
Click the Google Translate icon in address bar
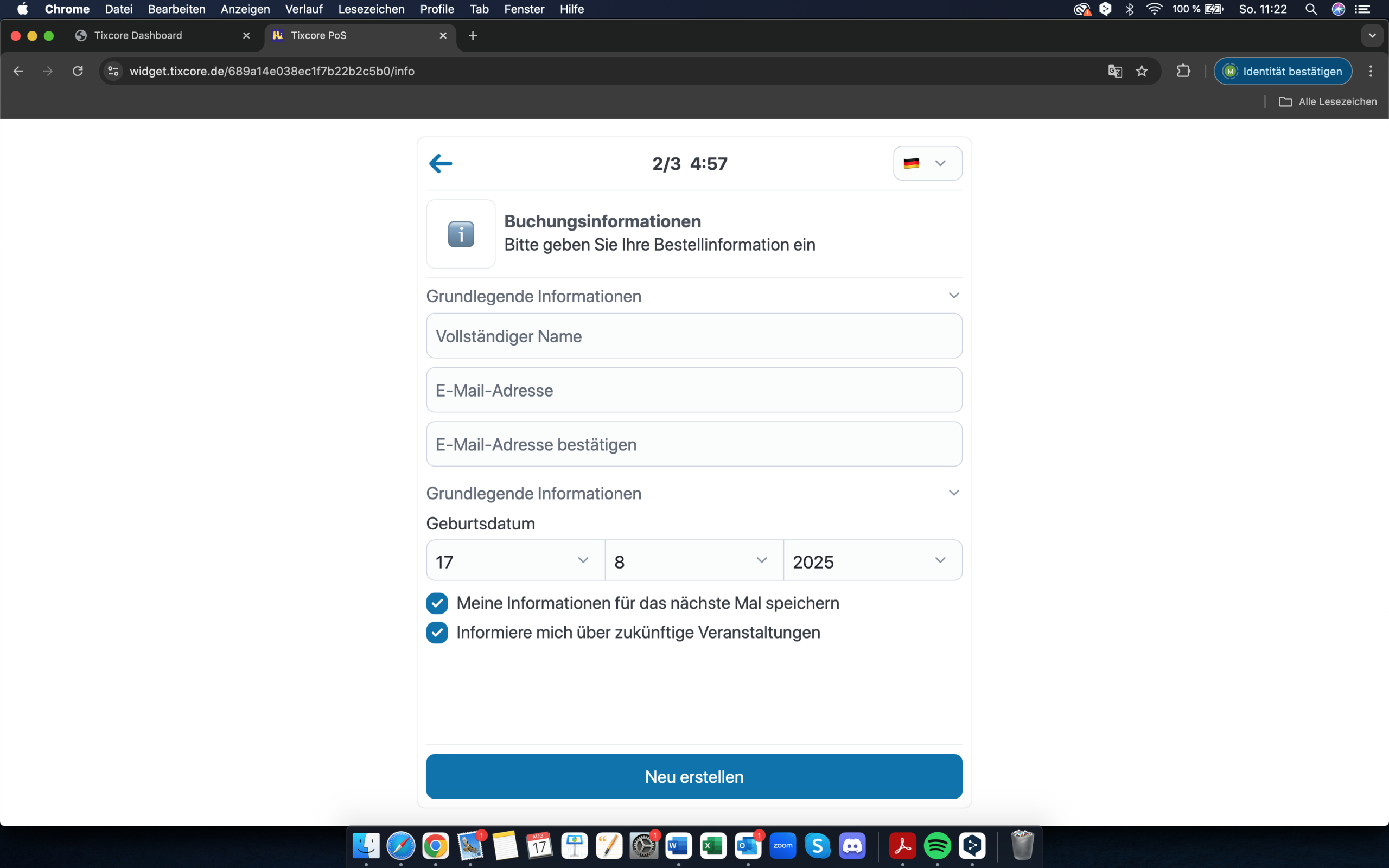pyautogui.click(x=1114, y=71)
